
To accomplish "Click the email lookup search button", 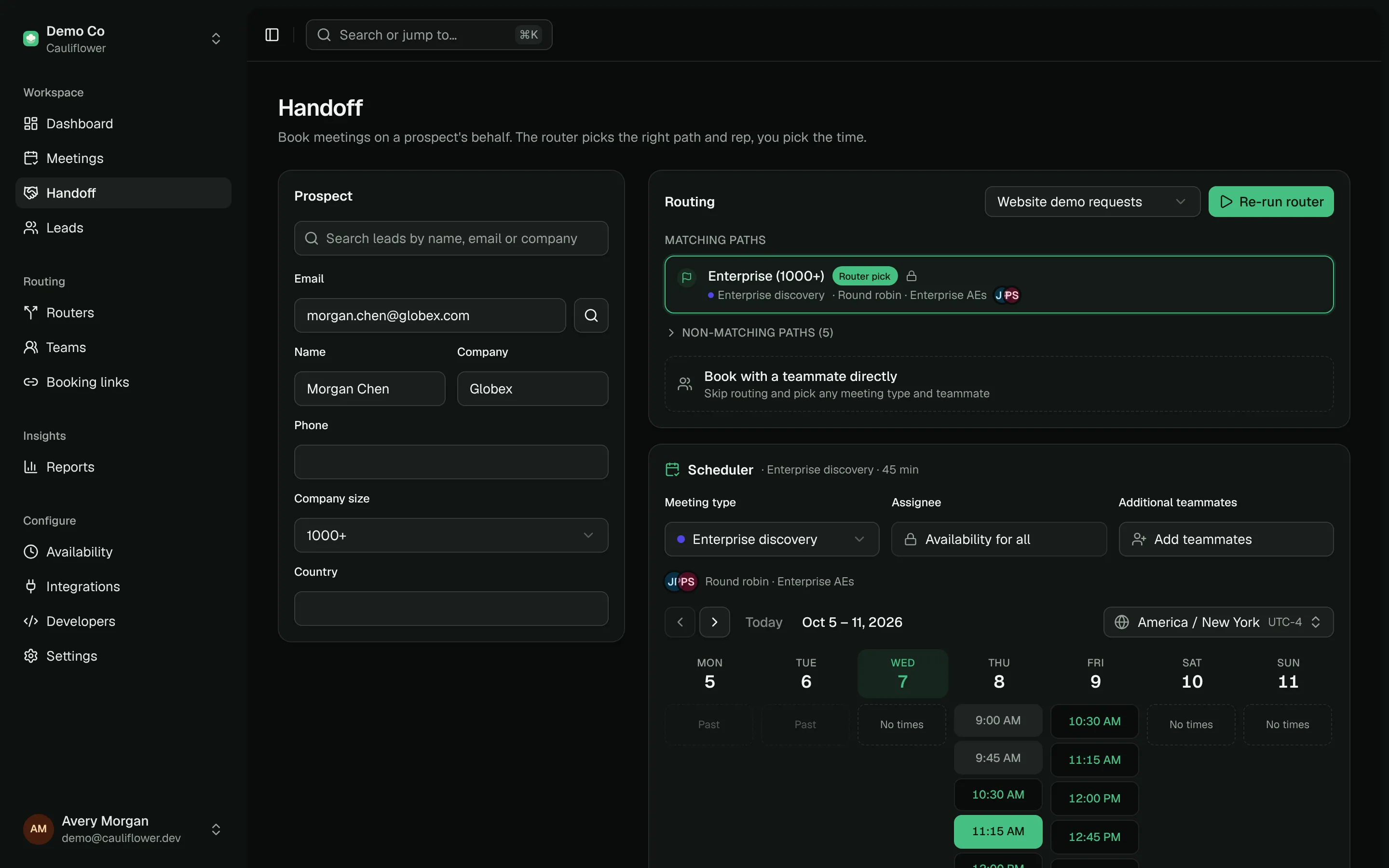I will [591, 315].
